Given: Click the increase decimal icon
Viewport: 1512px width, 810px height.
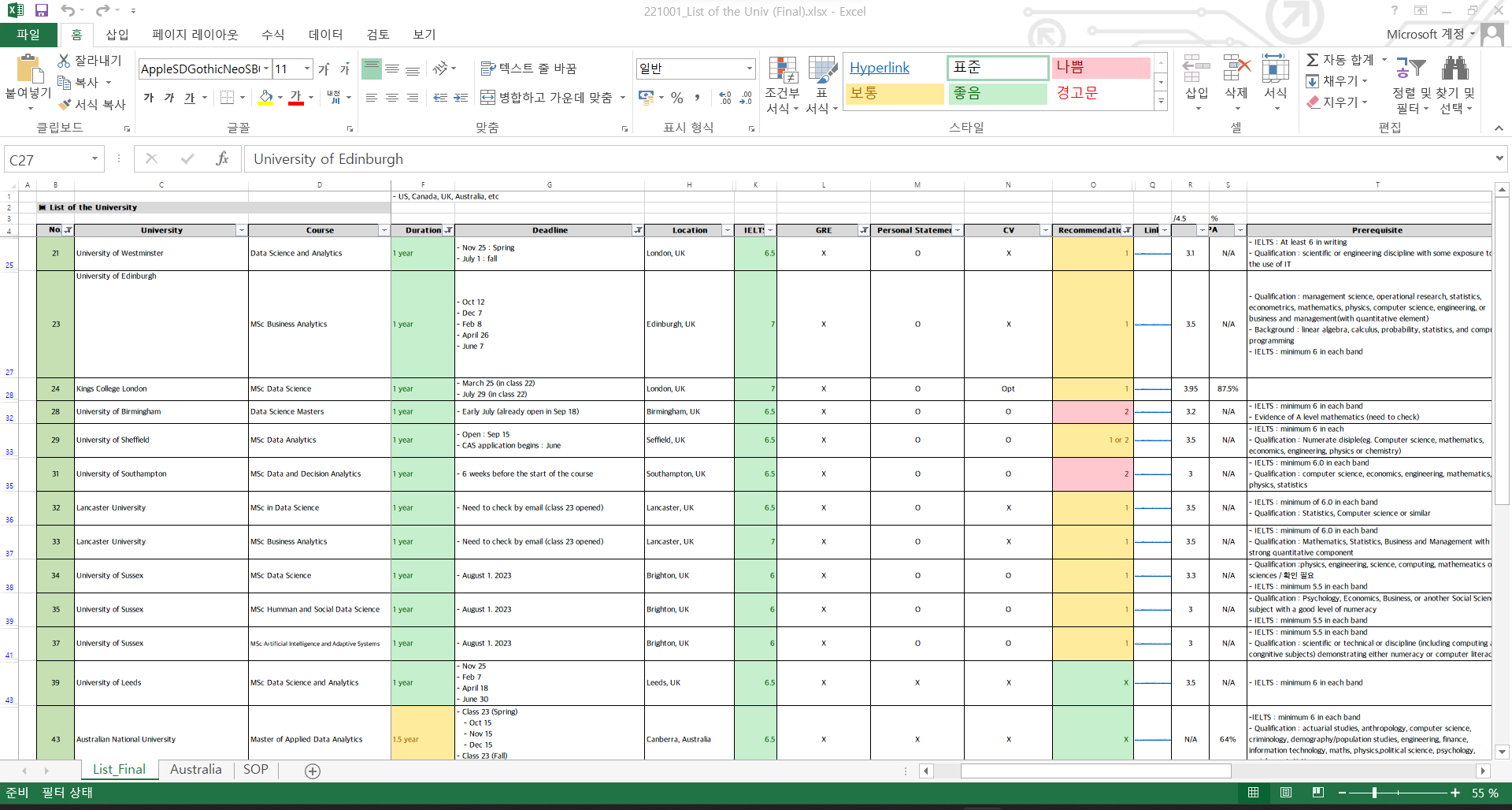Looking at the screenshot, I should (725, 98).
